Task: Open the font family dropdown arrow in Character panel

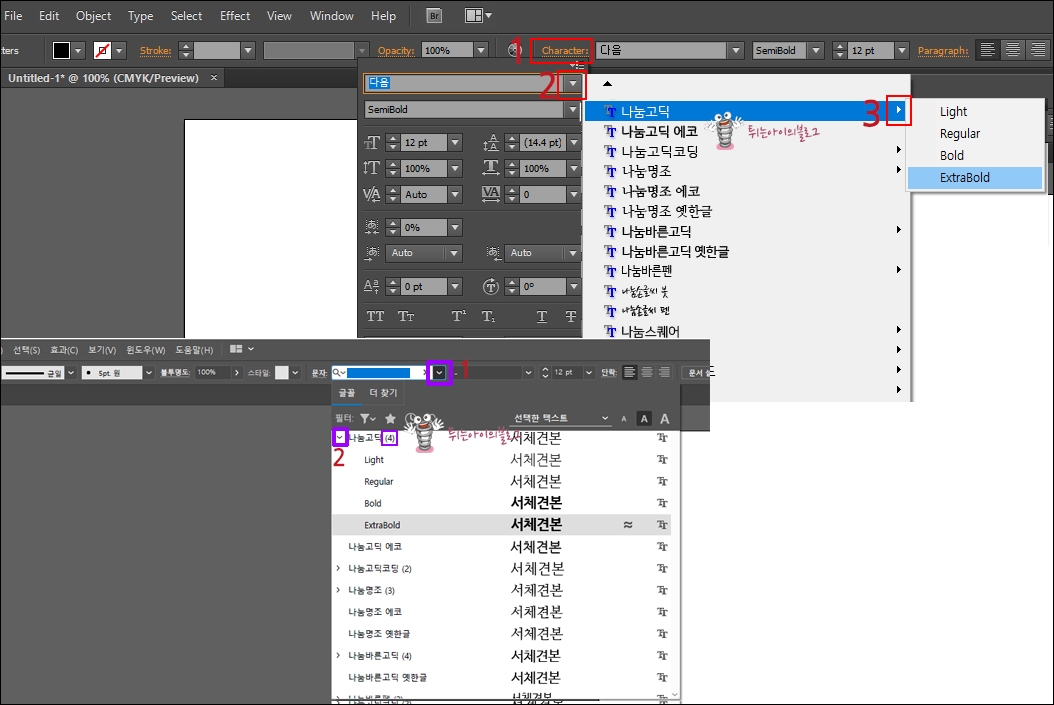Action: pos(573,83)
